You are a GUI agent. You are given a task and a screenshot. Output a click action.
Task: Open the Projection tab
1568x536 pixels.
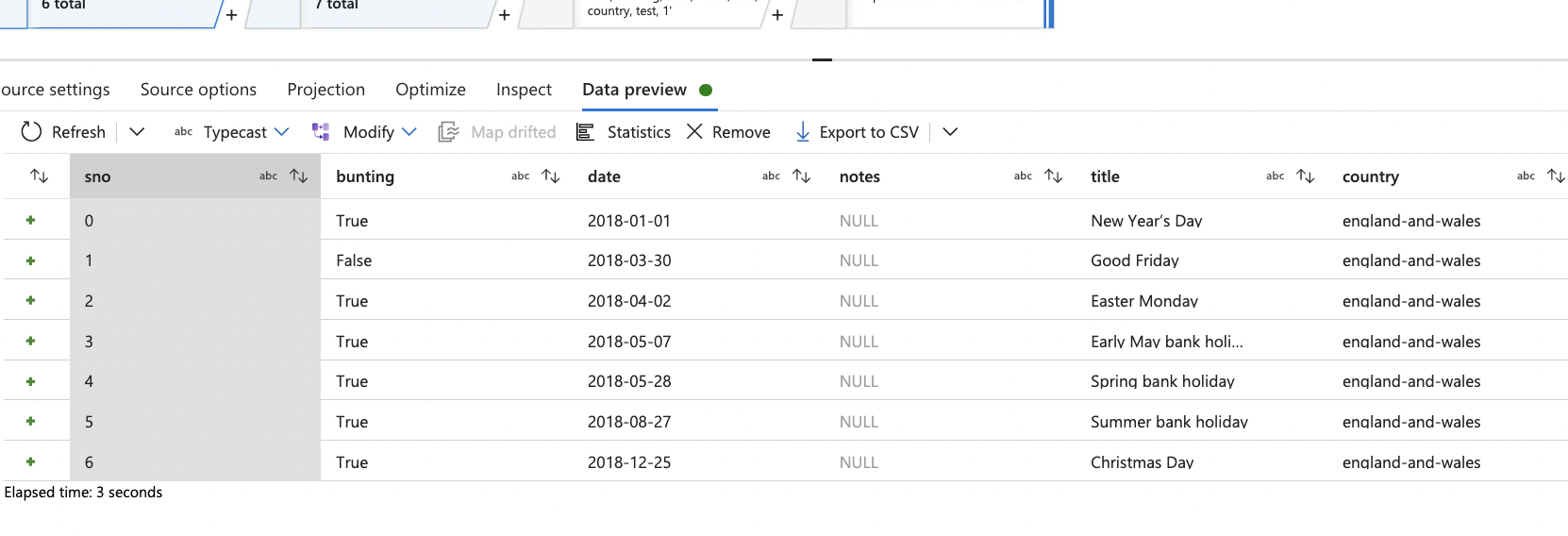point(325,90)
